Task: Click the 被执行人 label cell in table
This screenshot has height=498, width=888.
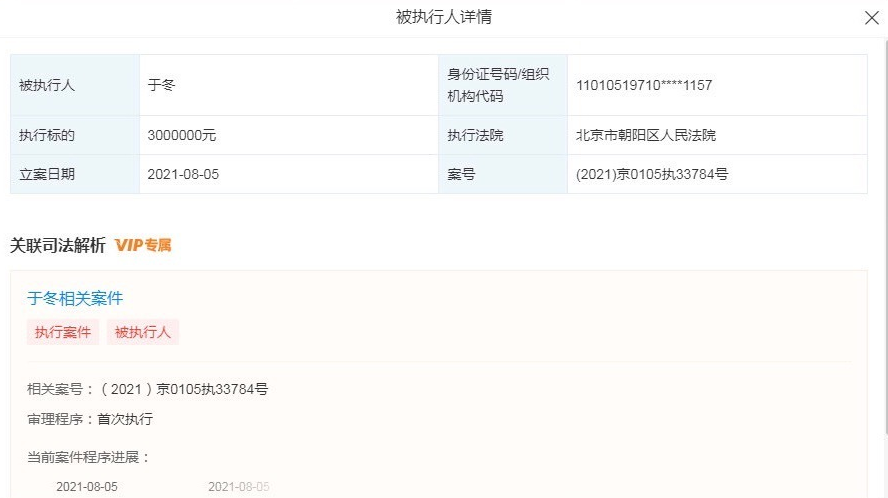Action: [75, 85]
